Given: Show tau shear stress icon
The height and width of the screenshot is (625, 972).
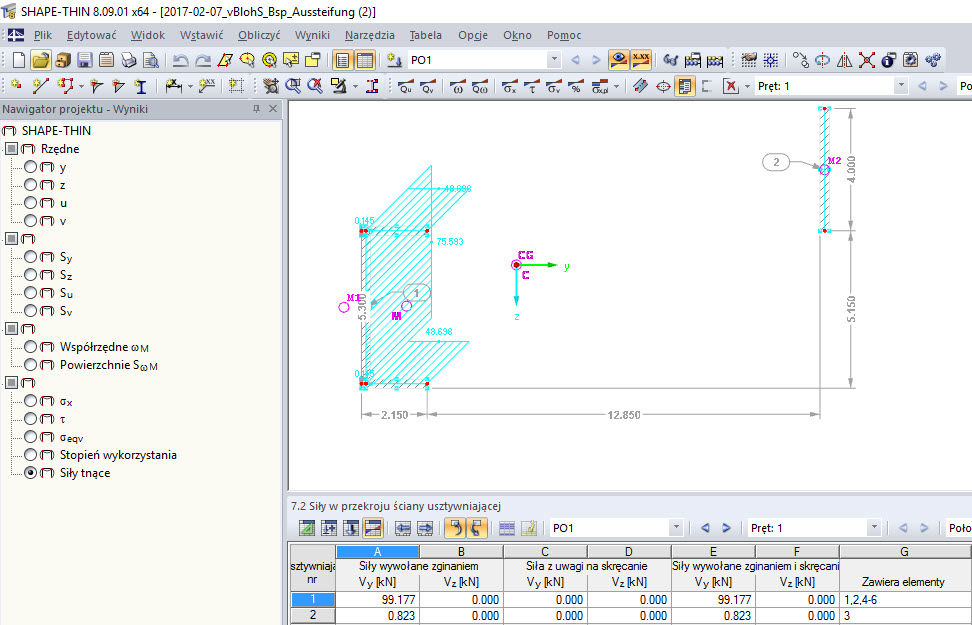Looking at the screenshot, I should click(531, 86).
